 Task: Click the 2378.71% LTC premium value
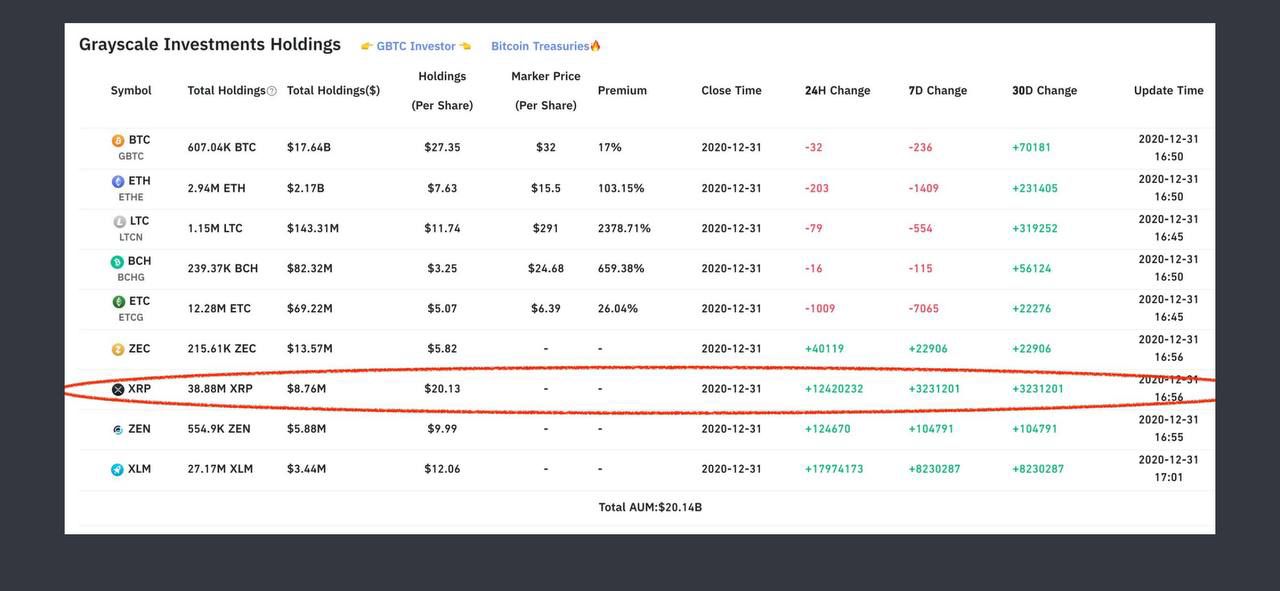point(624,228)
